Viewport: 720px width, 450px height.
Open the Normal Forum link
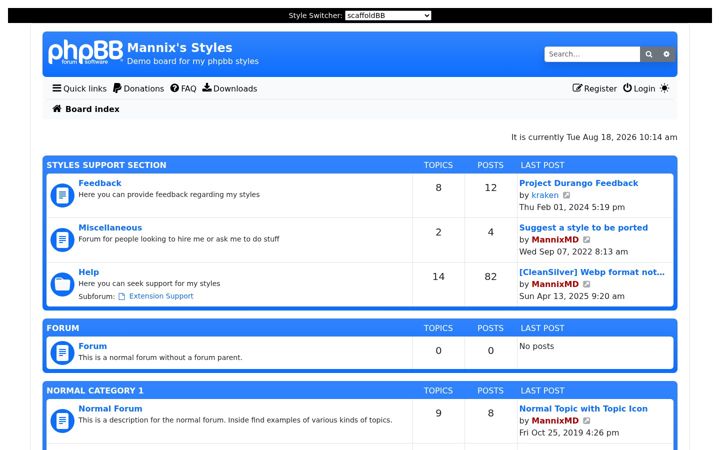point(110,409)
